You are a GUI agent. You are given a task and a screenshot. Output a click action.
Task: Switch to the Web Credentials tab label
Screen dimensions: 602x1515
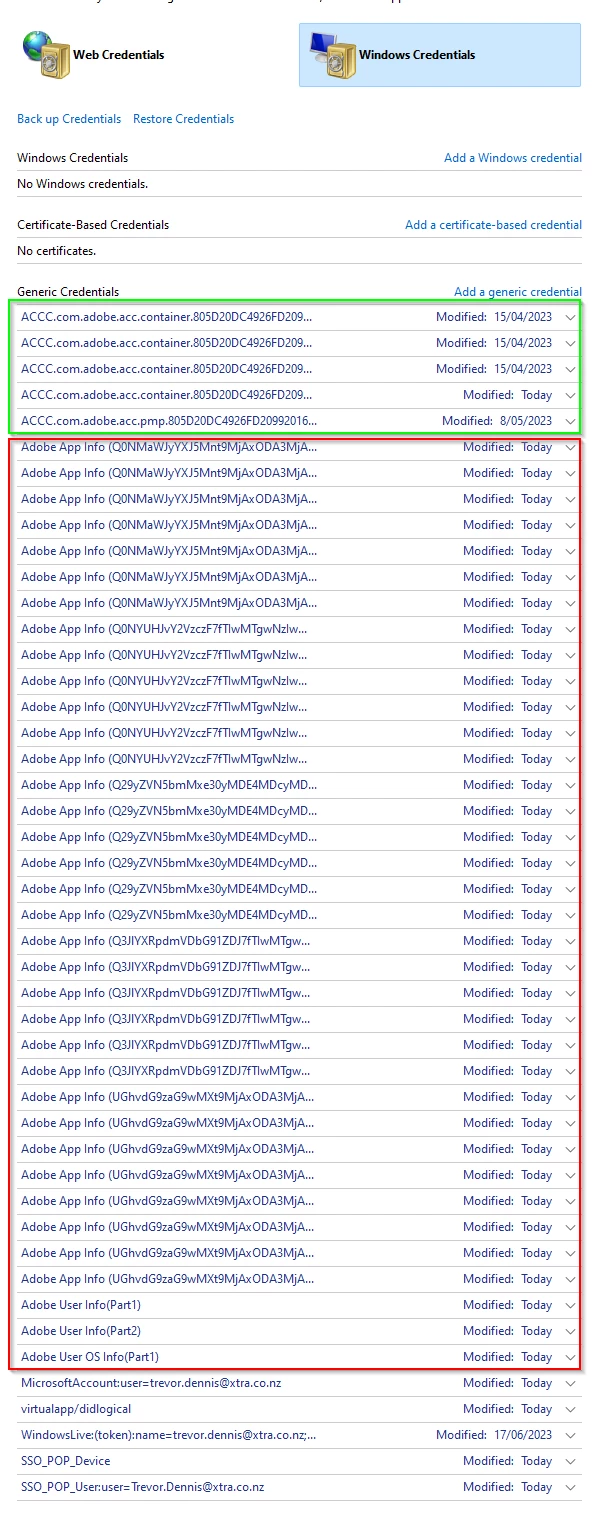coord(118,55)
